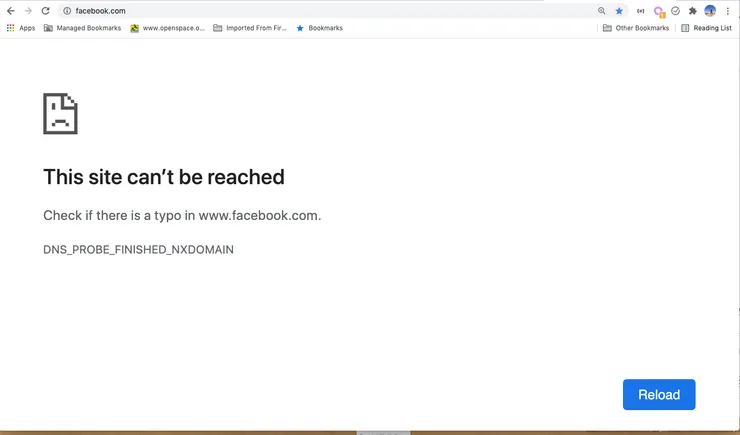Click the brackets extension icon
Viewport: 740px width, 435px height.
point(640,11)
